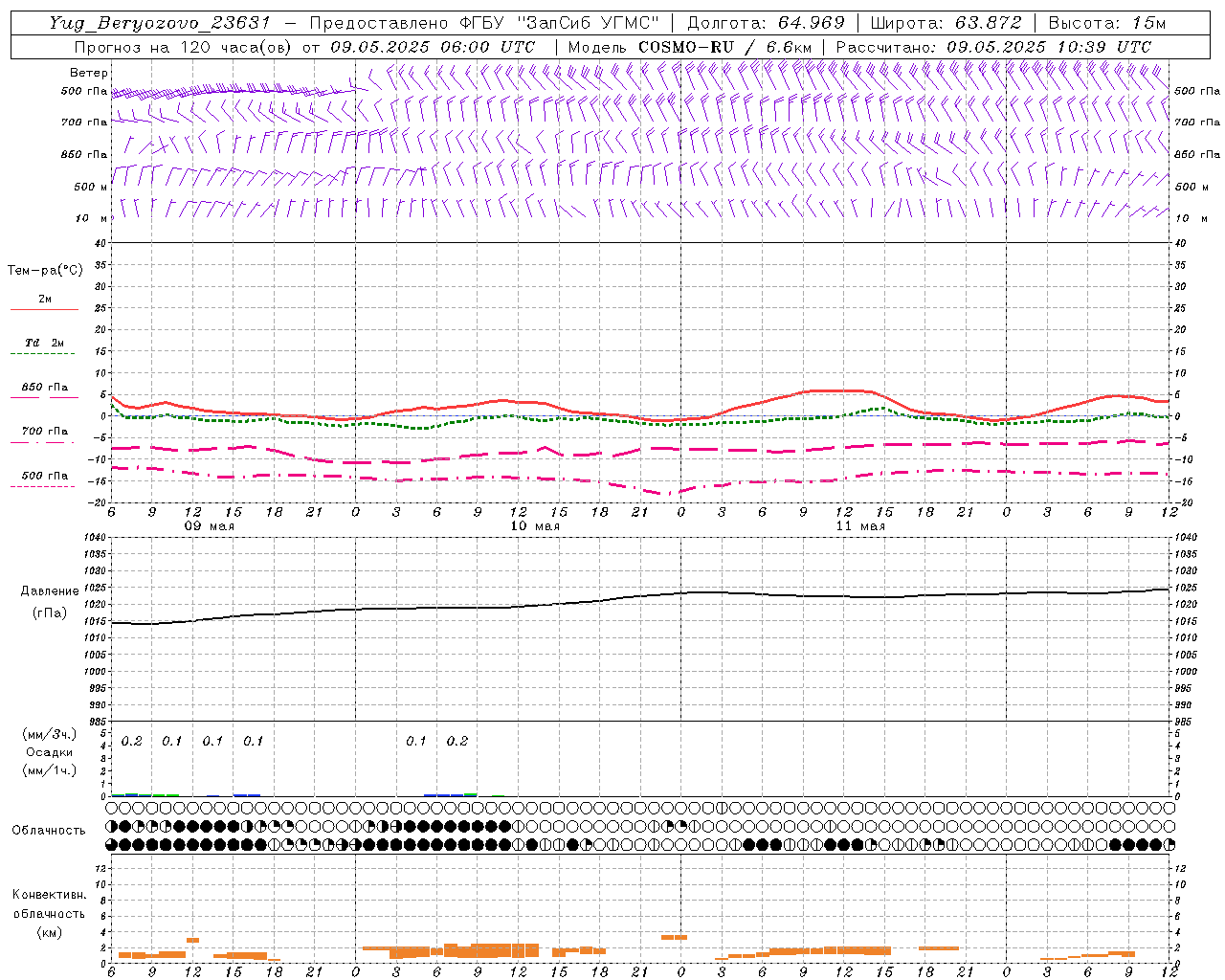This screenshot has height=980, width=1225.
Task: Click the Модель COSMO-RU / 6.6км label
Action: (690, 47)
